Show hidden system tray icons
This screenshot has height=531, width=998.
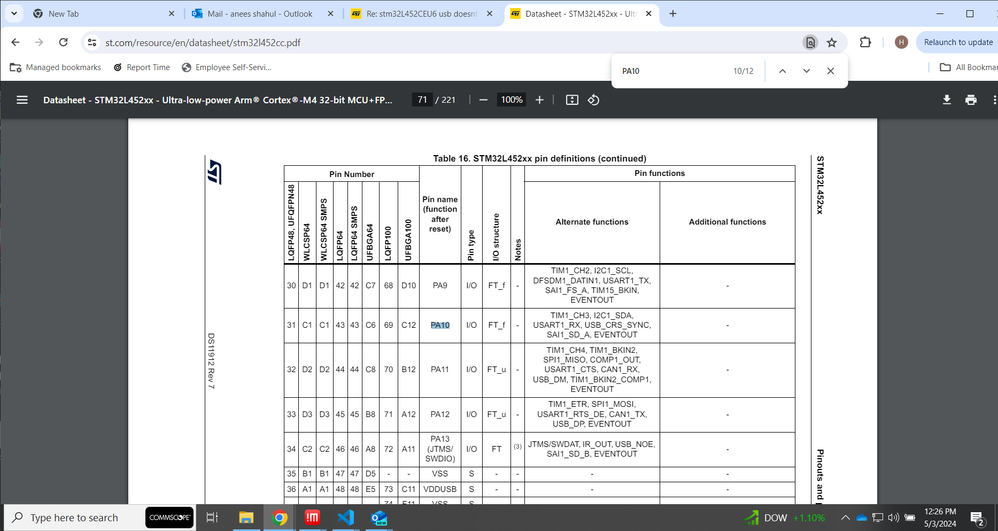[x=845, y=518]
